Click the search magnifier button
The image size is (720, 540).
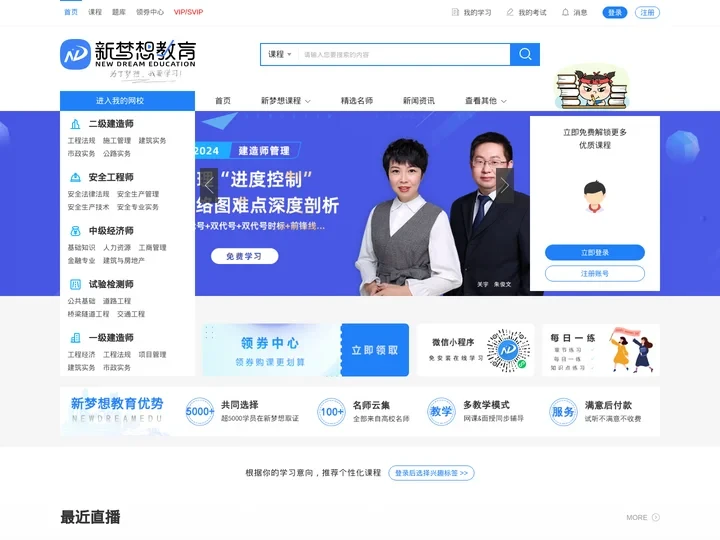tap(525, 54)
